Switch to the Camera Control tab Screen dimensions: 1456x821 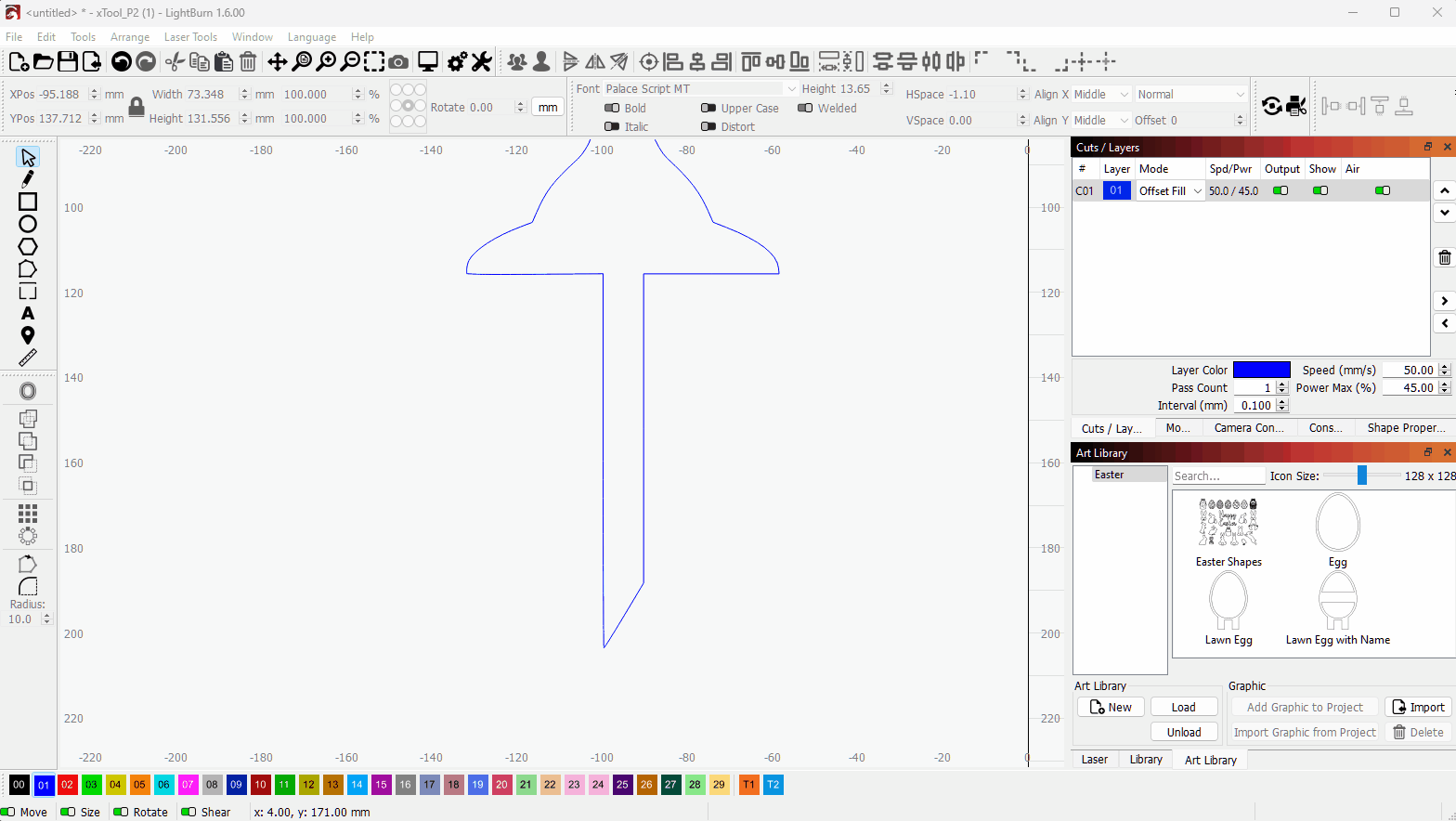click(1248, 428)
